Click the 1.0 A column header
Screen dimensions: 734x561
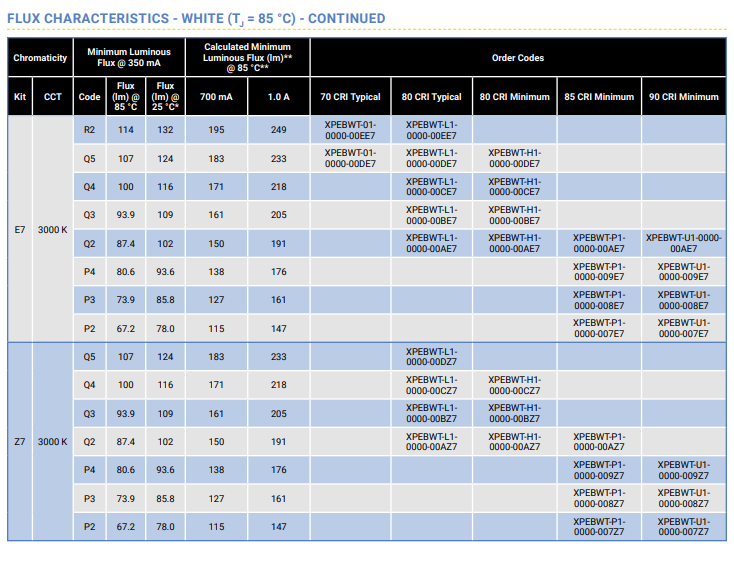pyautogui.click(x=279, y=96)
